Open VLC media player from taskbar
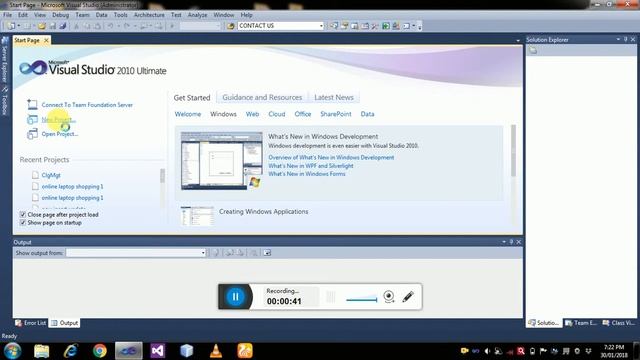 216,351
